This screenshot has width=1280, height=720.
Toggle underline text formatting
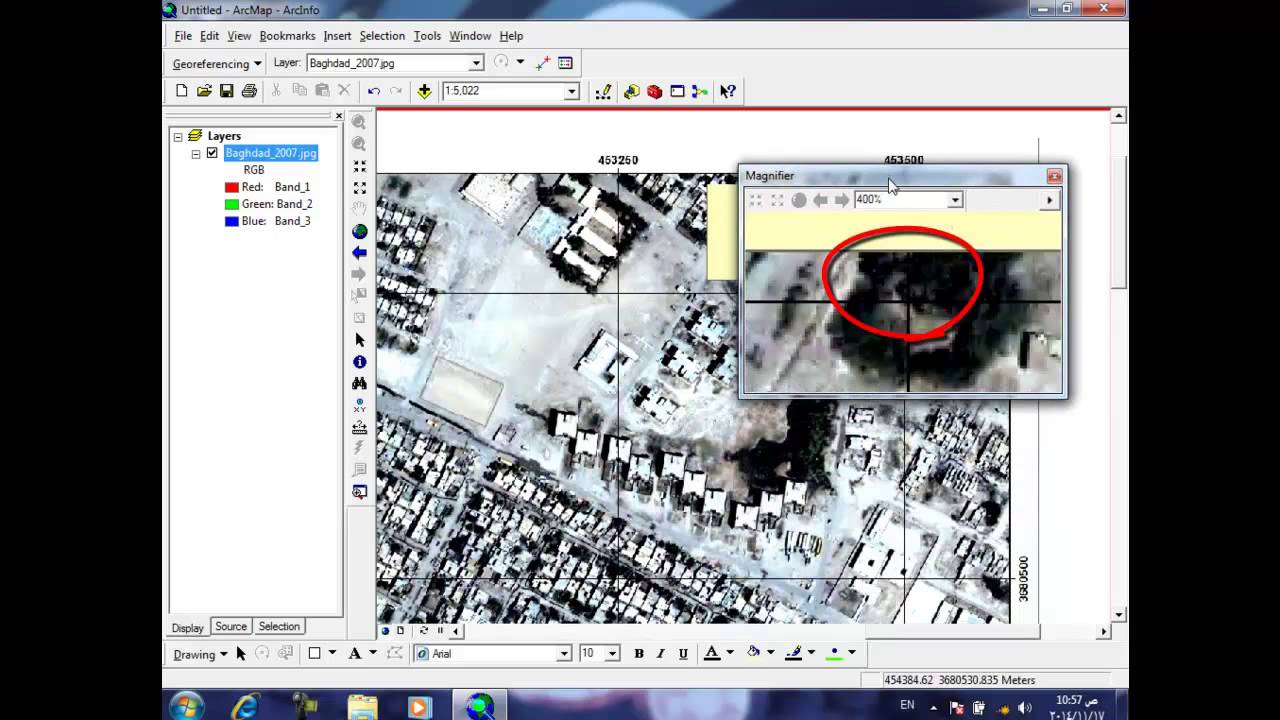point(683,654)
